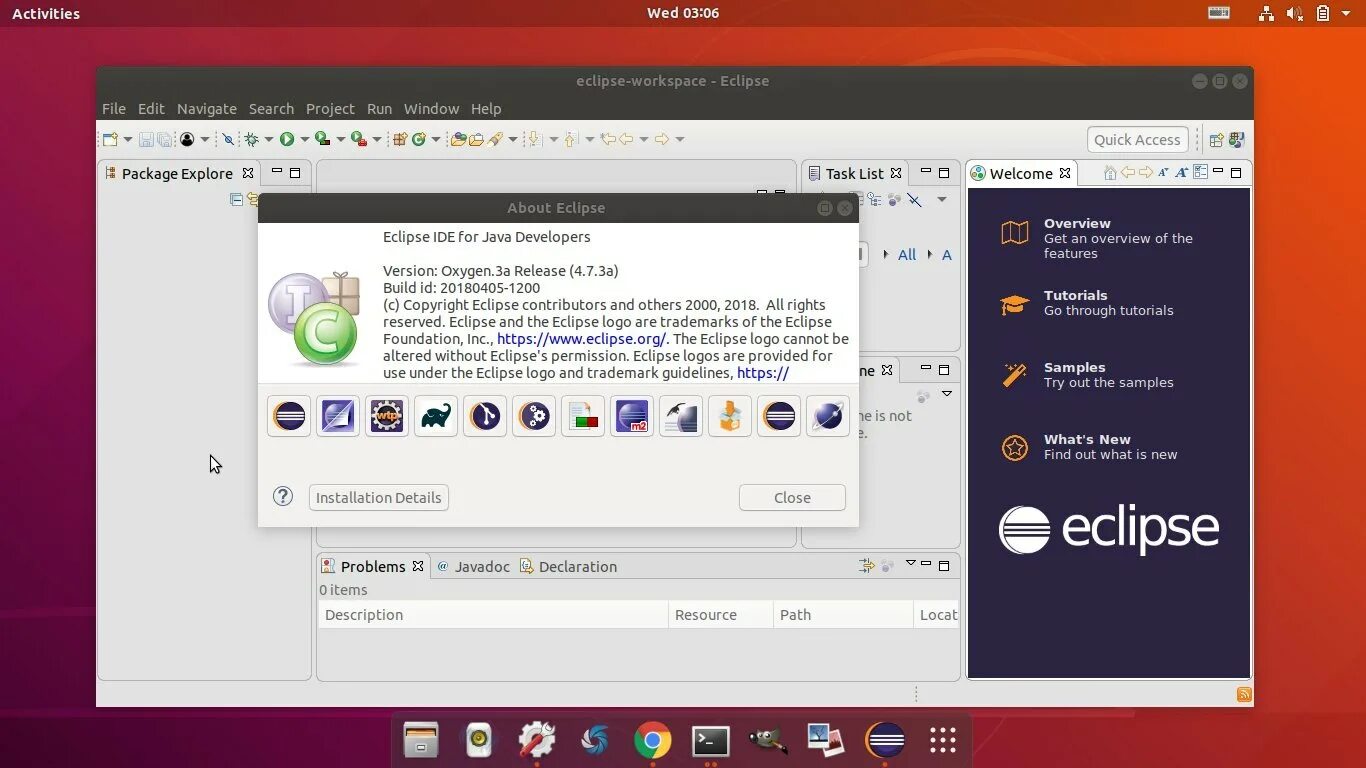Click the New Java Class icon

pos(419,139)
